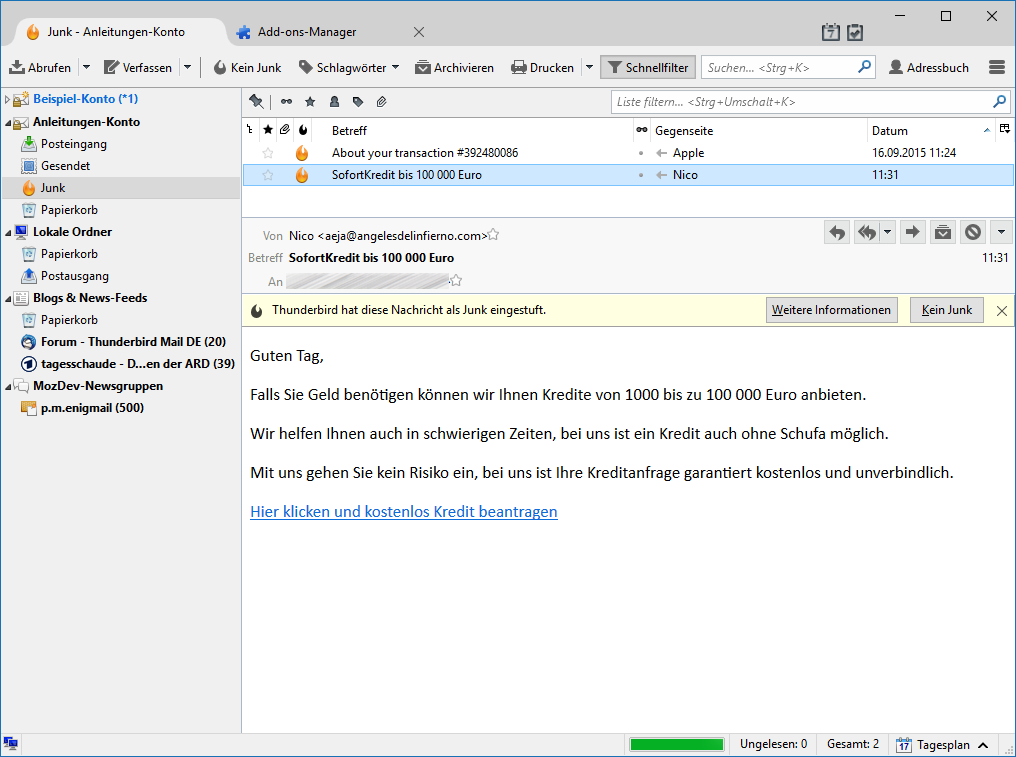Open the Hier klicken Kredit beantragen link

coord(404,511)
